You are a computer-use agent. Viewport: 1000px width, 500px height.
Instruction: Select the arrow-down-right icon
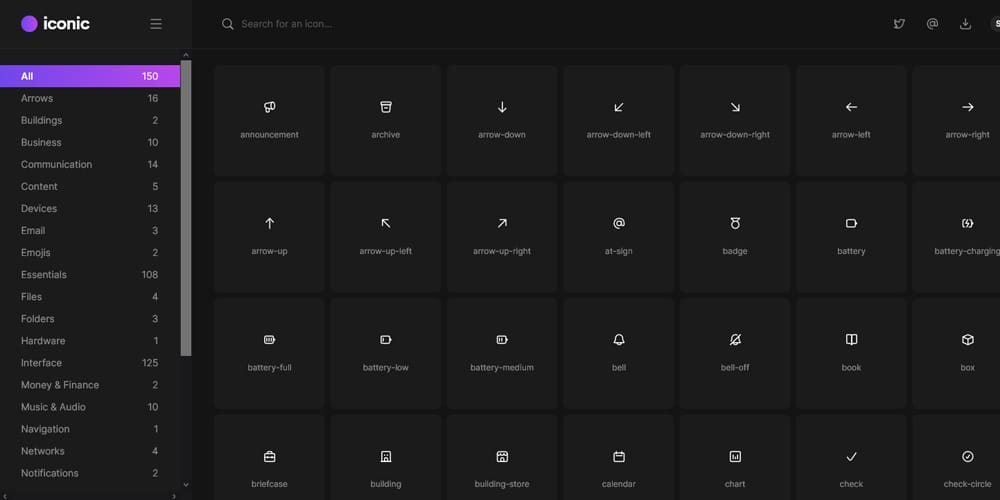(x=735, y=120)
